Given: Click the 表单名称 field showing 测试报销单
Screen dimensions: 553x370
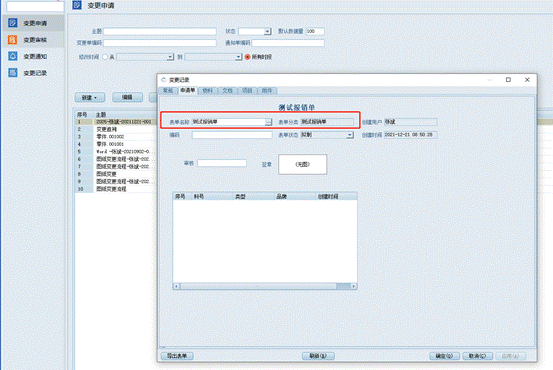Looking at the screenshot, I should 229,122.
